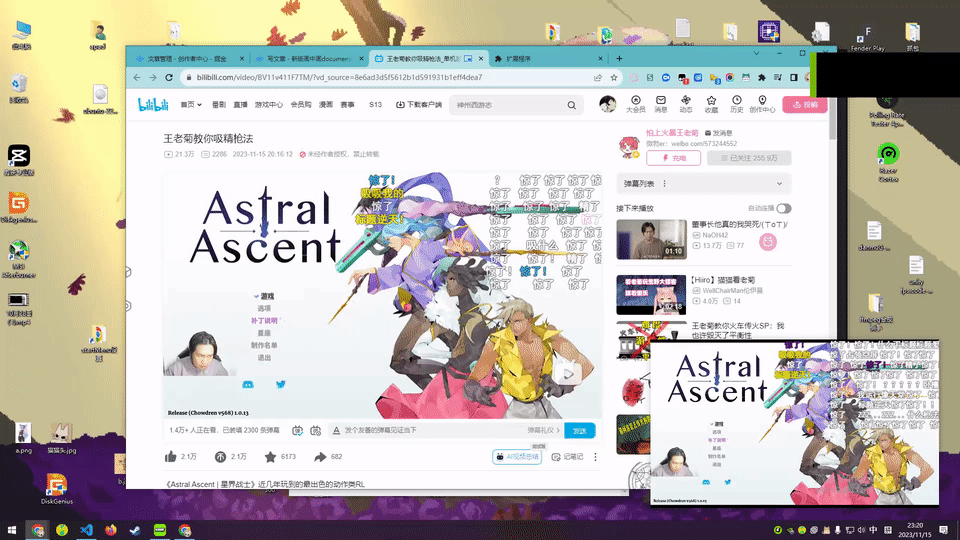Open 【Hiiro】猫猫看老菊 video thumbnail
This screenshot has height=540, width=960.
(x=651, y=295)
